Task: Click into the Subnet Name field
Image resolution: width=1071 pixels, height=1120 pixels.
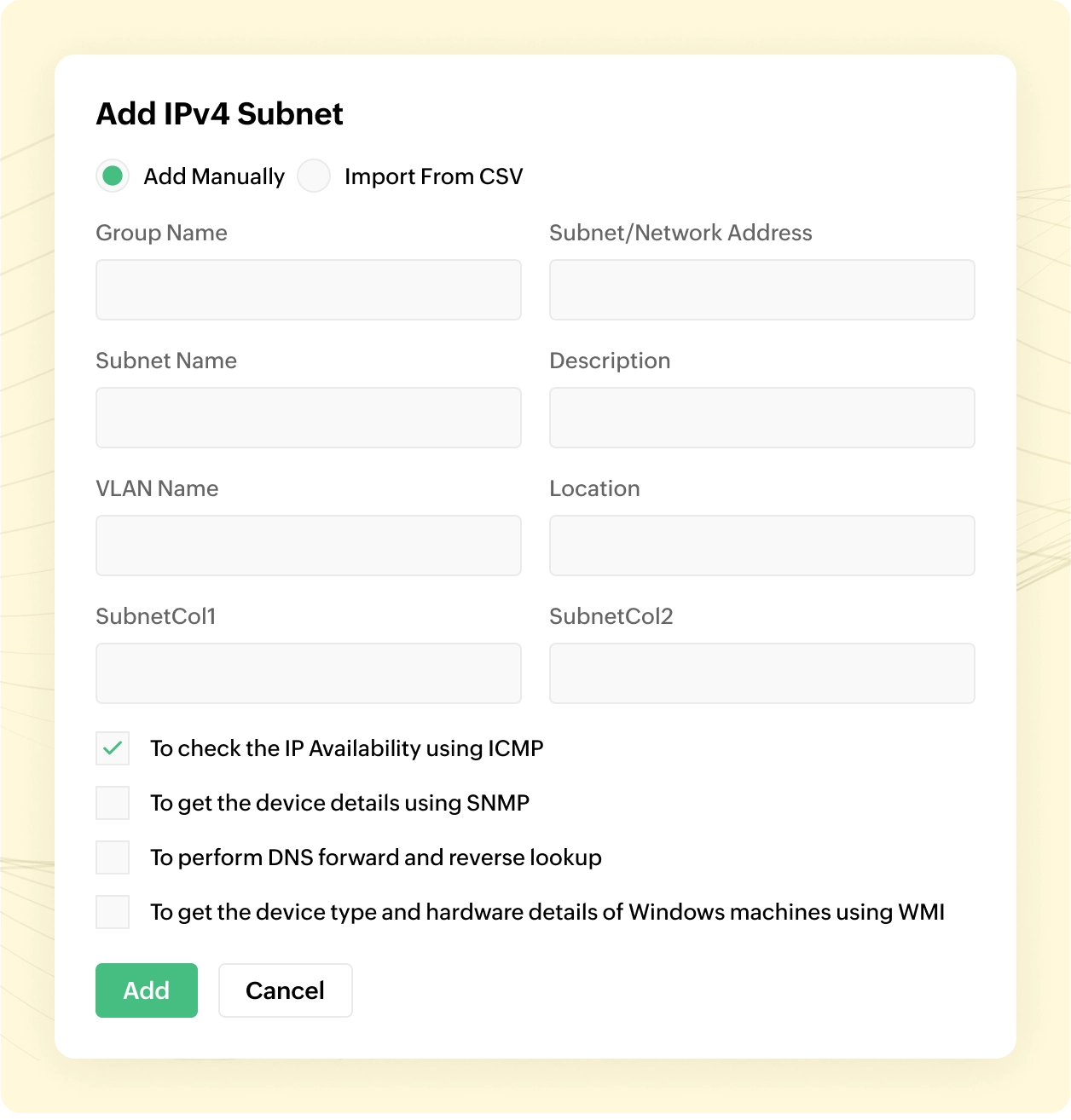Action: tap(309, 418)
